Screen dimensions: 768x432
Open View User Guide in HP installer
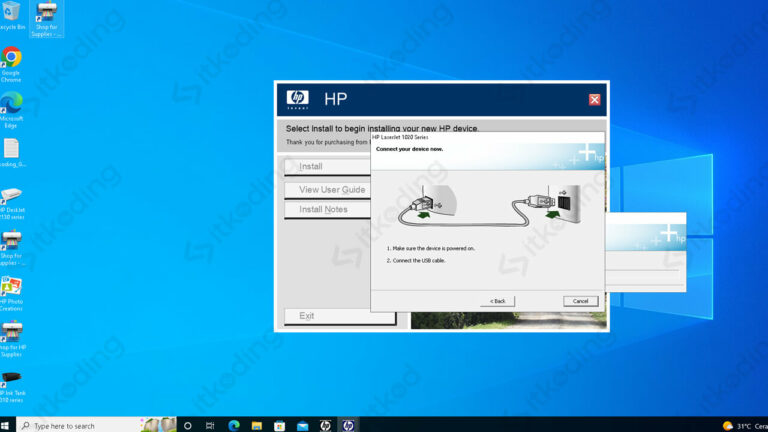pos(327,190)
